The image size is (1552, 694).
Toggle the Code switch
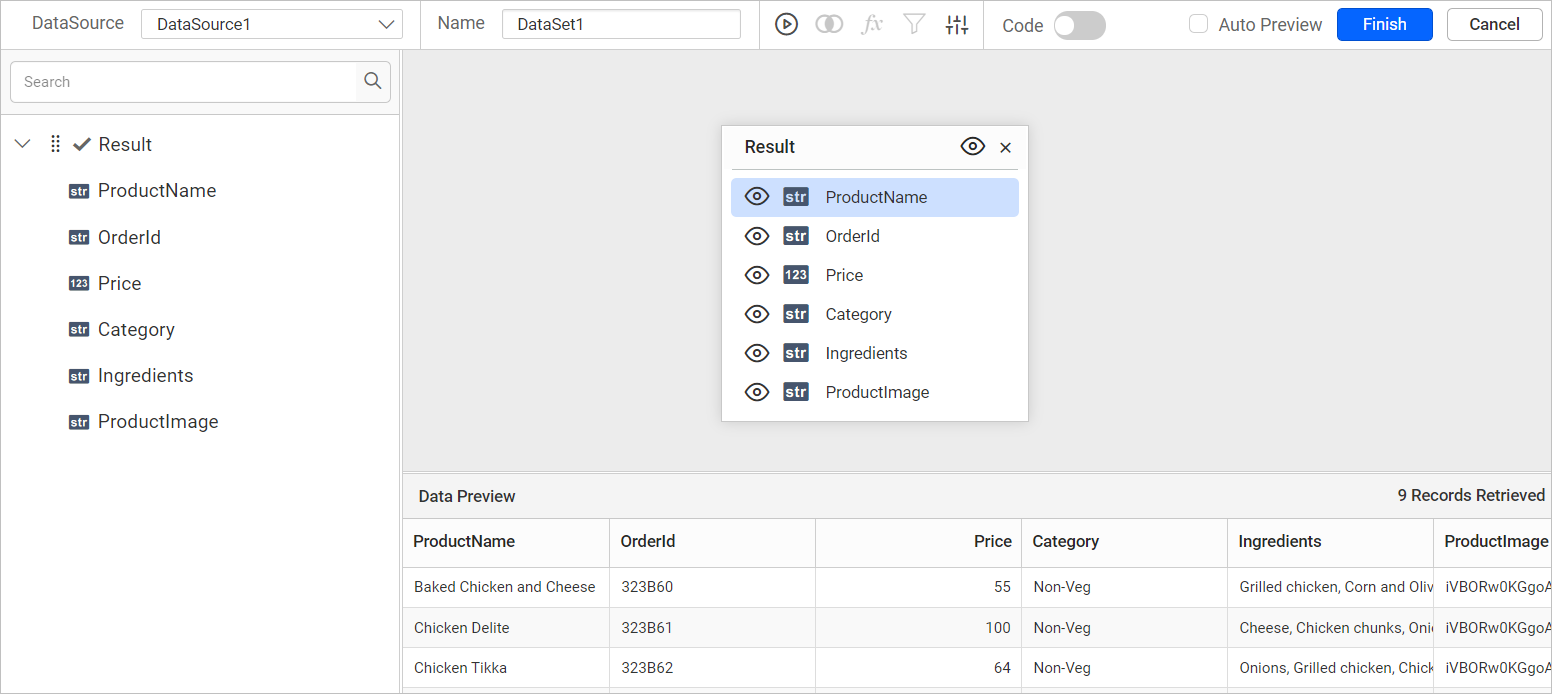1080,26
